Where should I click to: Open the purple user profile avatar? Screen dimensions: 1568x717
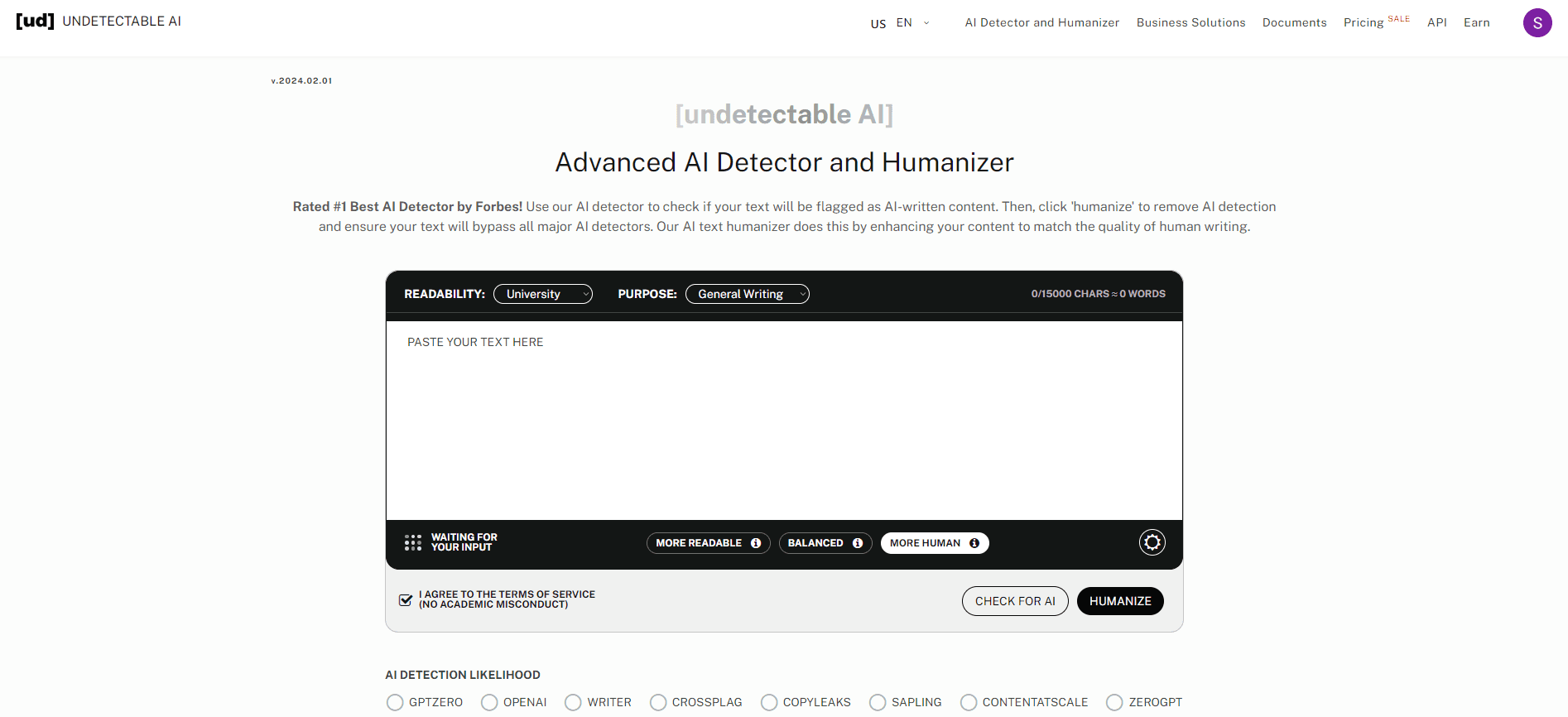[x=1537, y=23]
